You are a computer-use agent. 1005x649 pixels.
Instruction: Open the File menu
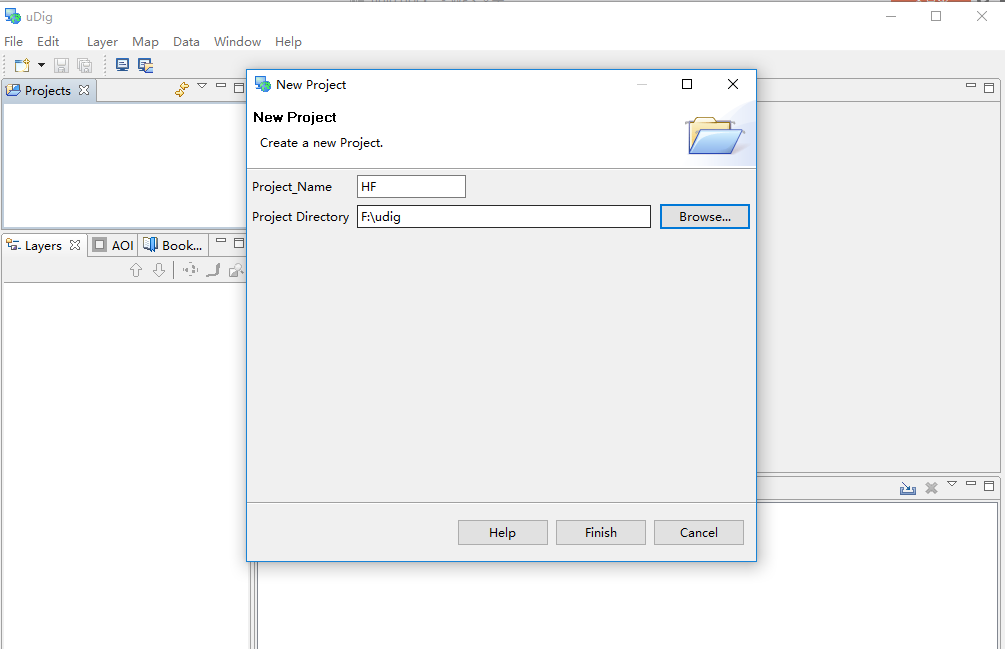pyautogui.click(x=13, y=42)
